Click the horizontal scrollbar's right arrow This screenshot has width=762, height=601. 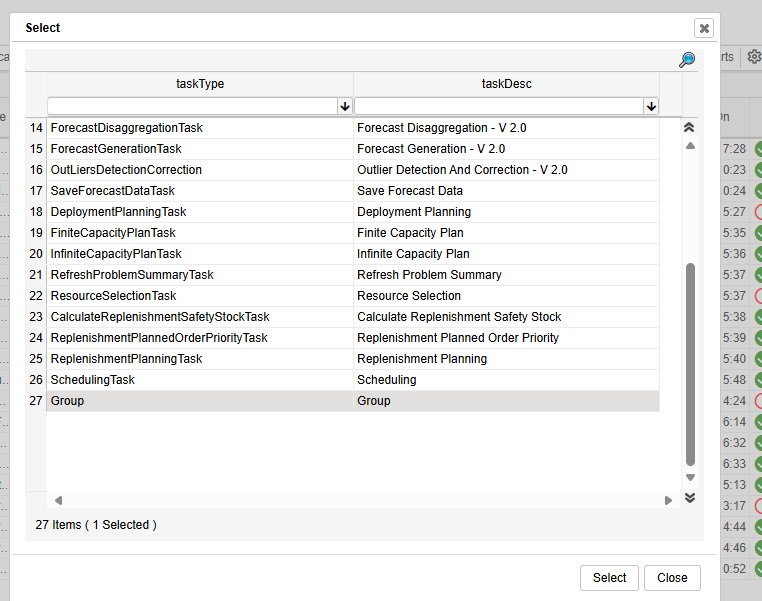(x=668, y=500)
